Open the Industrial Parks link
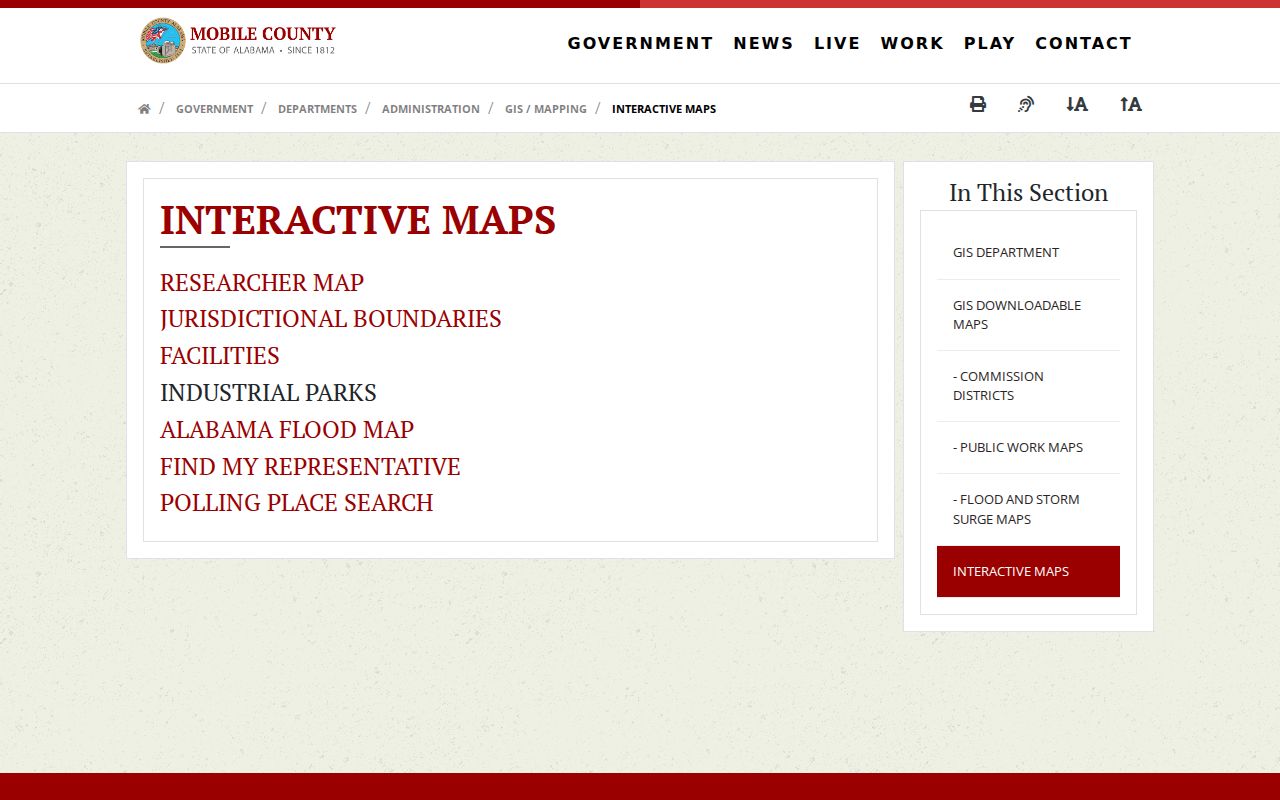This screenshot has height=800, width=1280. 268,393
